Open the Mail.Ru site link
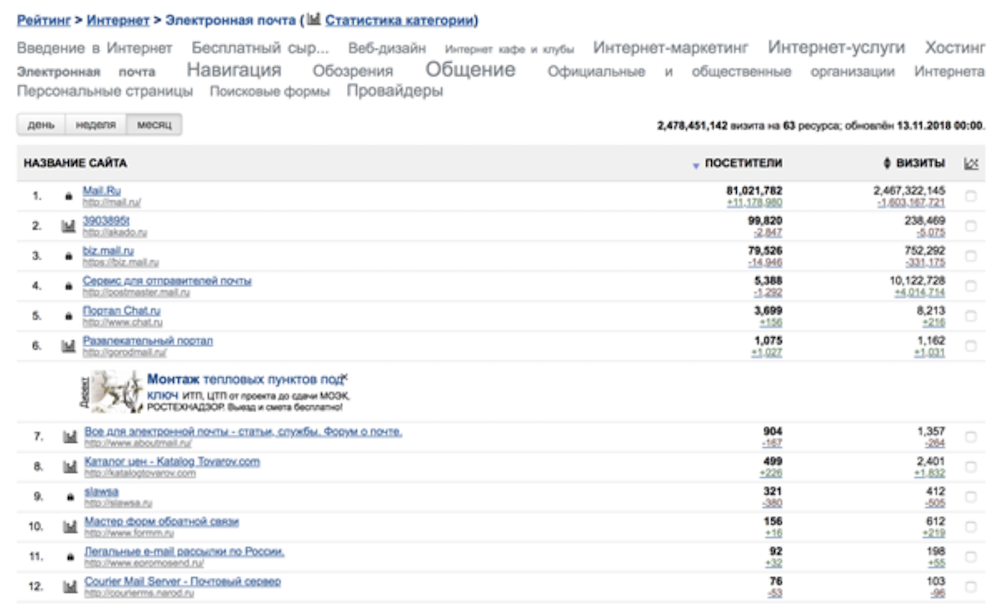This screenshot has height=614, width=1000. 101,191
